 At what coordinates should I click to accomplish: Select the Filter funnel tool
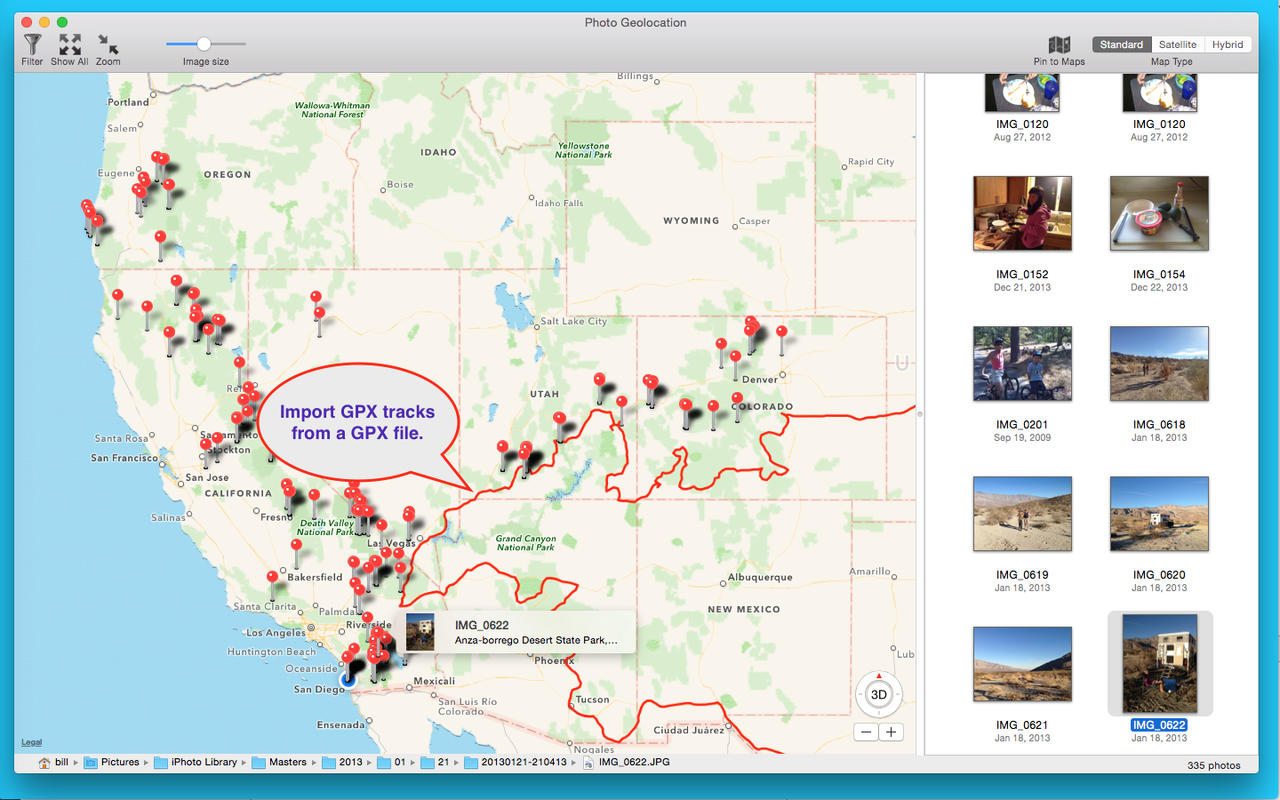pos(31,44)
